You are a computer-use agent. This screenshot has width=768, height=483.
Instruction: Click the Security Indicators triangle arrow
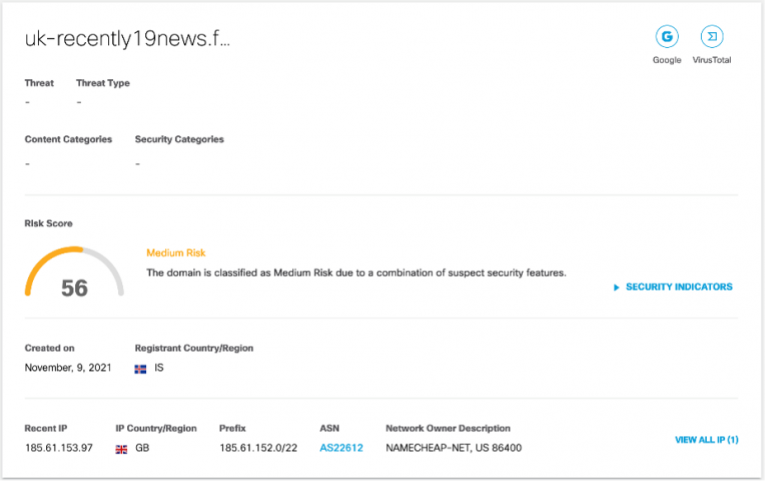(x=617, y=287)
